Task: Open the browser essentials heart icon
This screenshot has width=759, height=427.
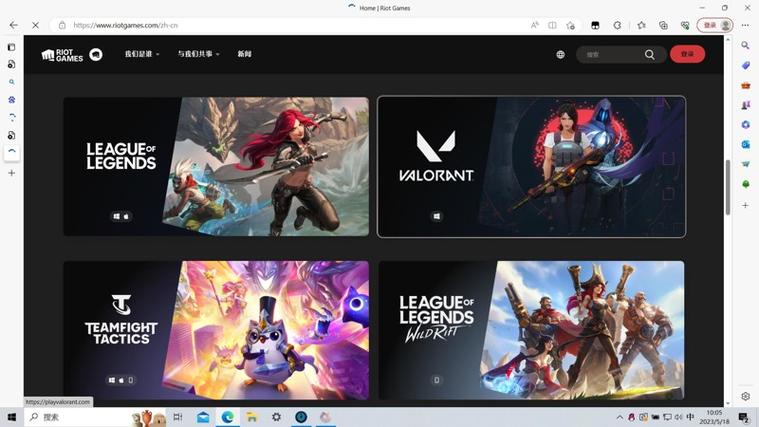Action: [685, 25]
